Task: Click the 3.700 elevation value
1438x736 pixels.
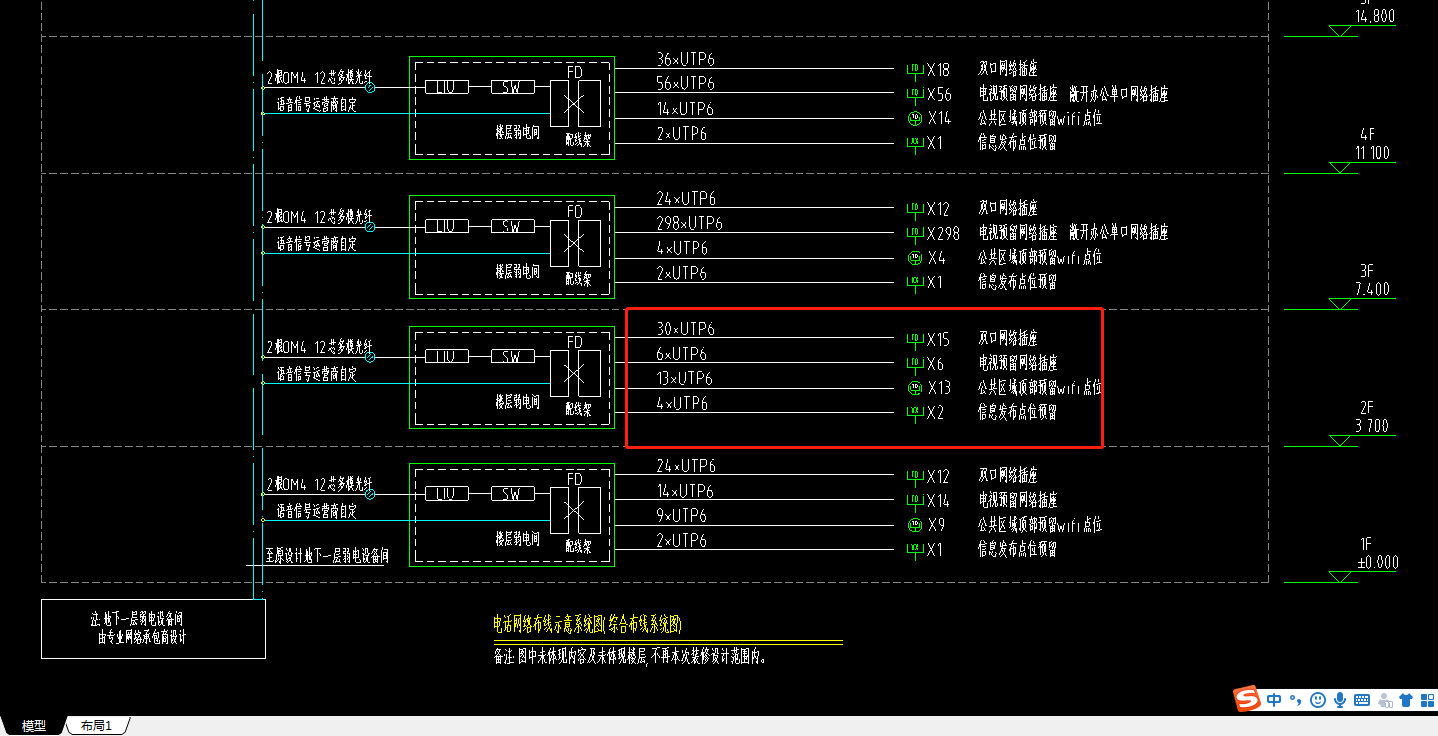Action: (x=1372, y=427)
